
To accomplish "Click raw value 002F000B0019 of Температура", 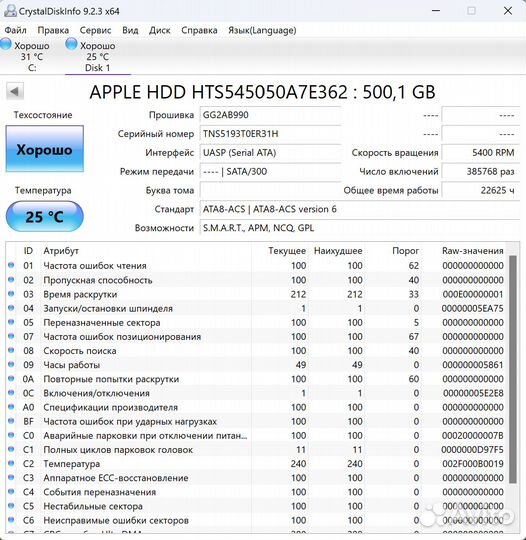I will 473,464.
